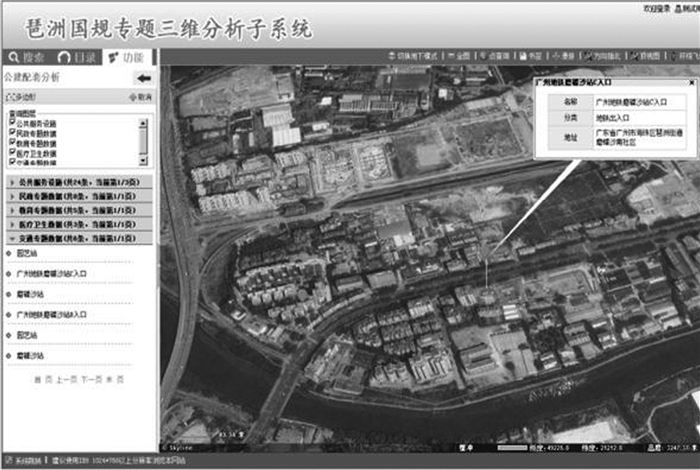Go to 下一页 in results pagination
The height and width of the screenshot is (470, 700).
(x=90, y=380)
